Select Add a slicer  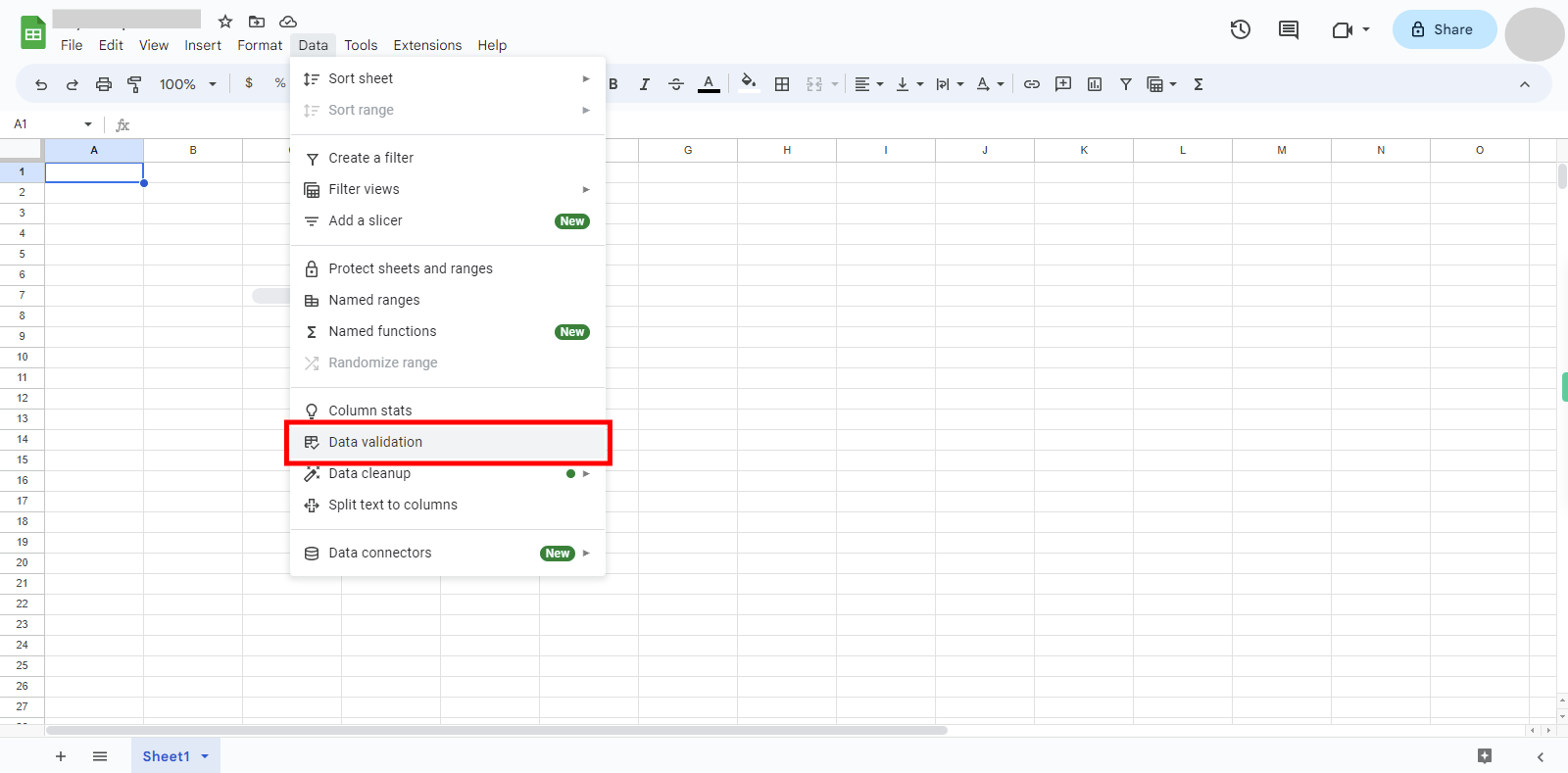click(448, 220)
